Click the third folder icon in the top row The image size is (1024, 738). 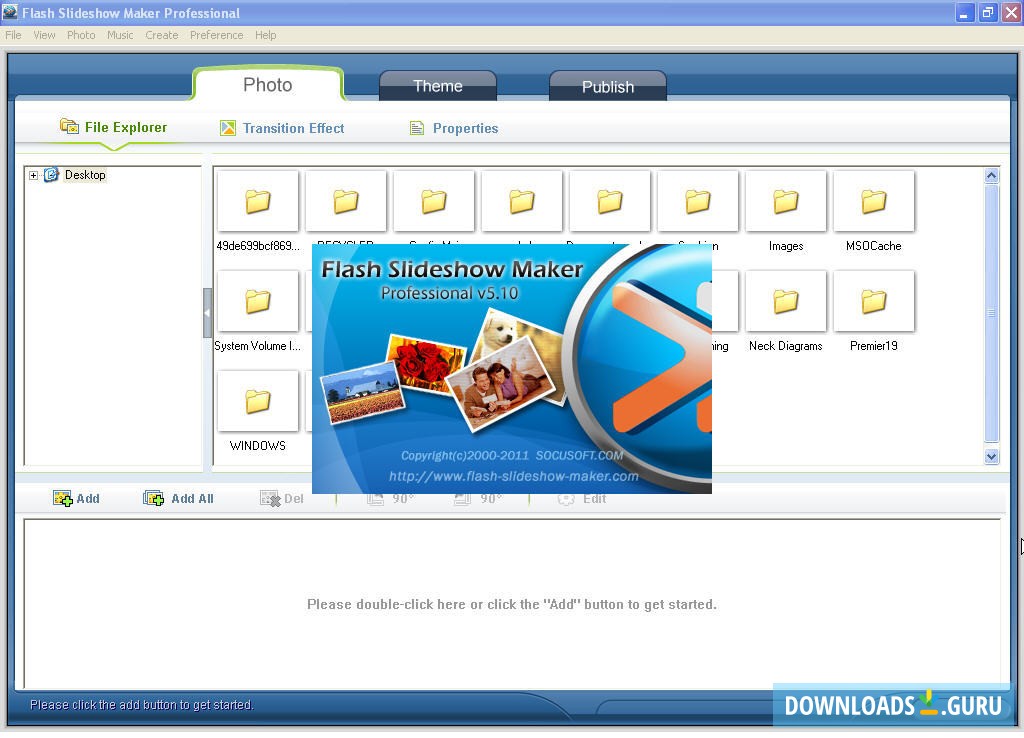[434, 201]
